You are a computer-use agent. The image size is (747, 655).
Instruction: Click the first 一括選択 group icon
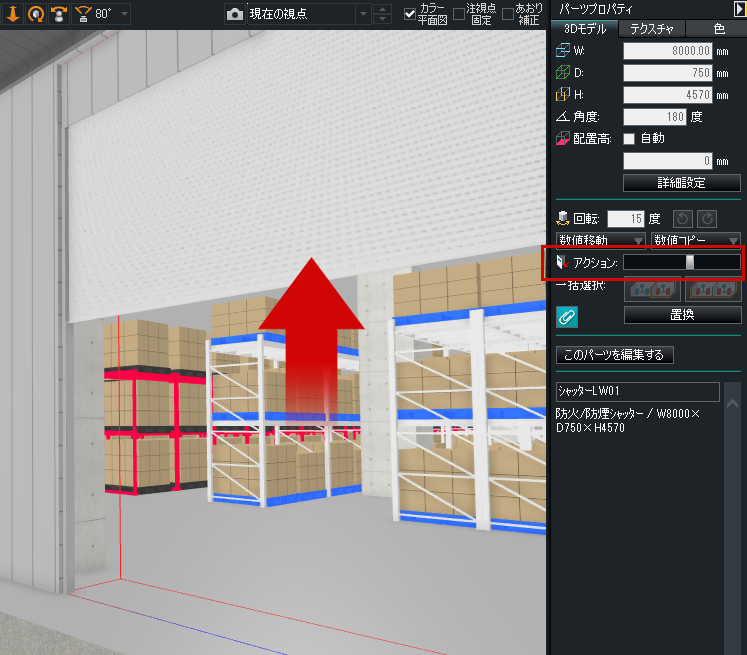[x=651, y=289]
